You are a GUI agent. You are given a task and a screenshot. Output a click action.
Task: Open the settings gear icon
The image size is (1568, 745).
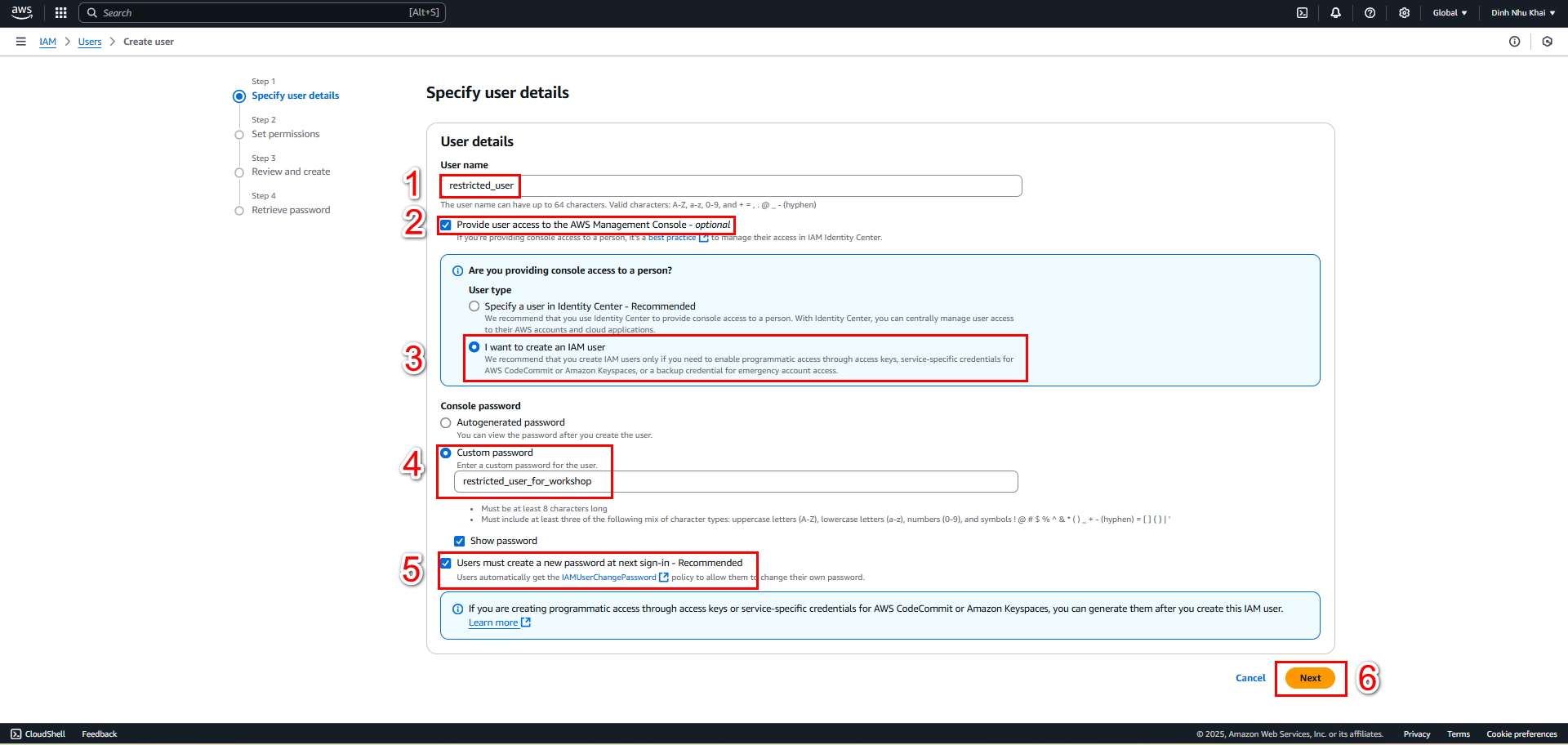(1405, 12)
